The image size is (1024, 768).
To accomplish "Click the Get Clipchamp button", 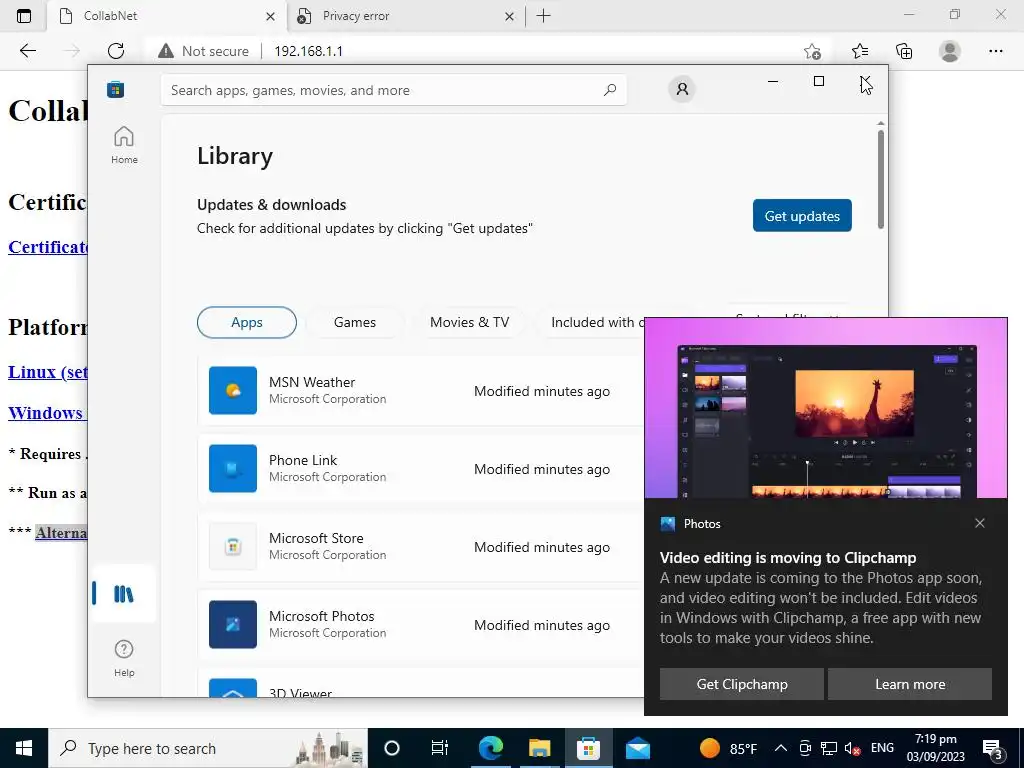I will tap(742, 684).
